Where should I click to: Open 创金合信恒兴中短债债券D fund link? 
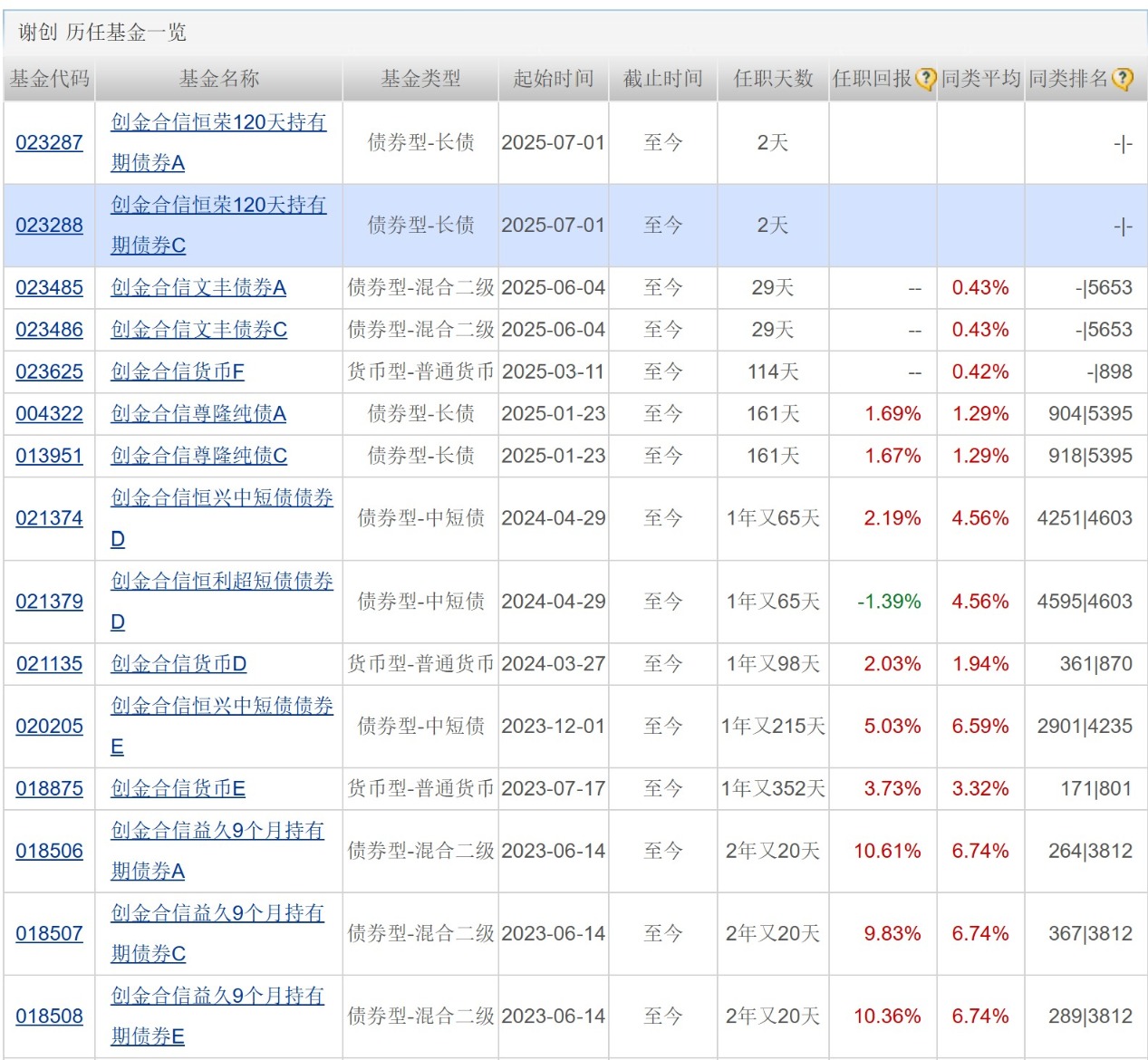[x=222, y=518]
